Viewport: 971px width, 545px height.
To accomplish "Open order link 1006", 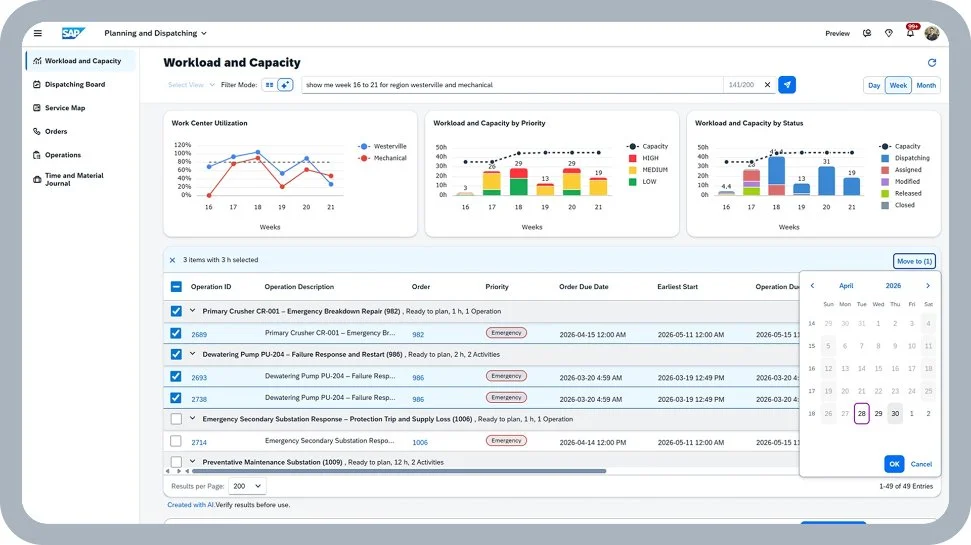I will (x=420, y=442).
